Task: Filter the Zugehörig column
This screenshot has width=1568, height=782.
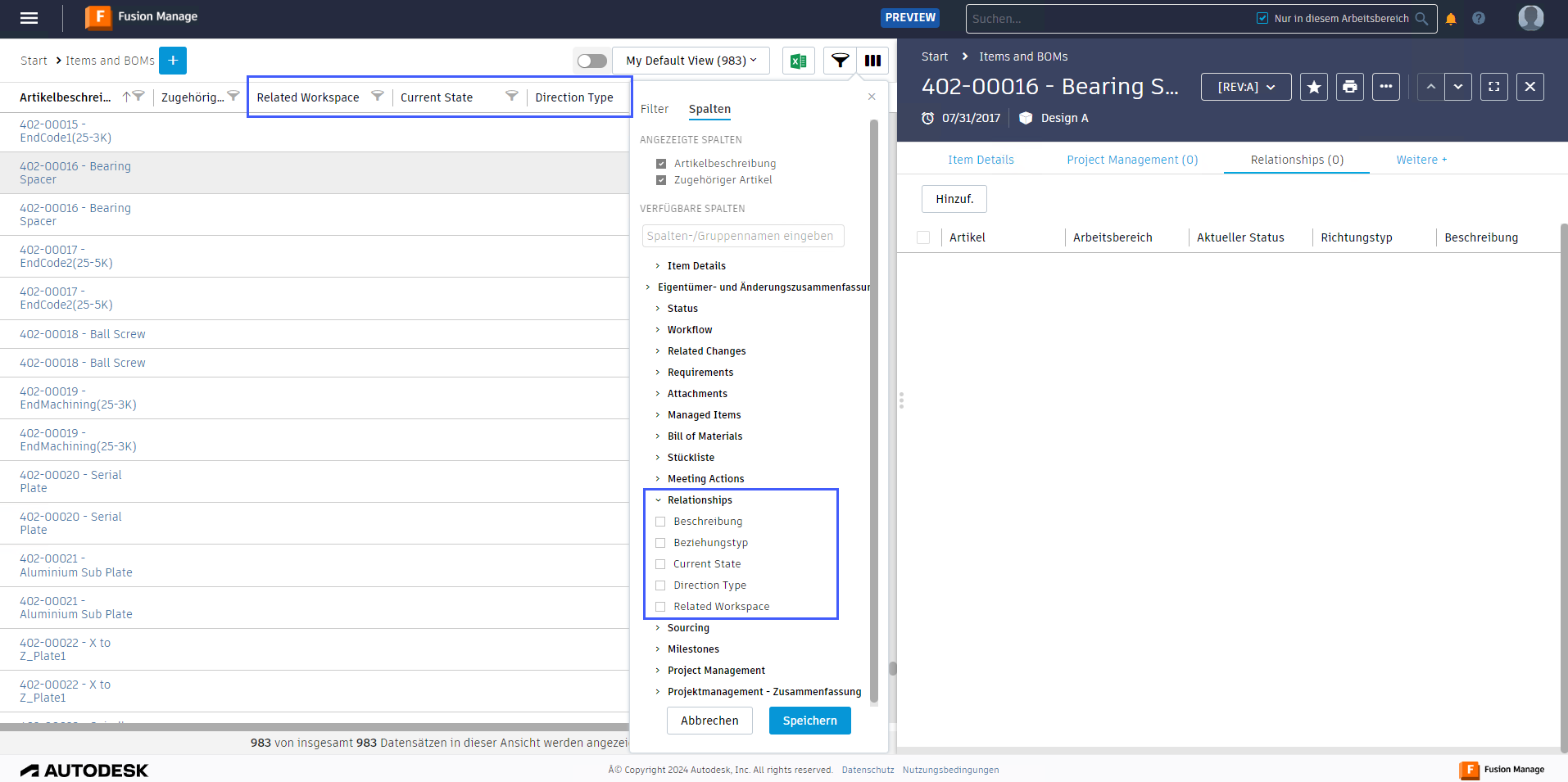Action: [233, 96]
